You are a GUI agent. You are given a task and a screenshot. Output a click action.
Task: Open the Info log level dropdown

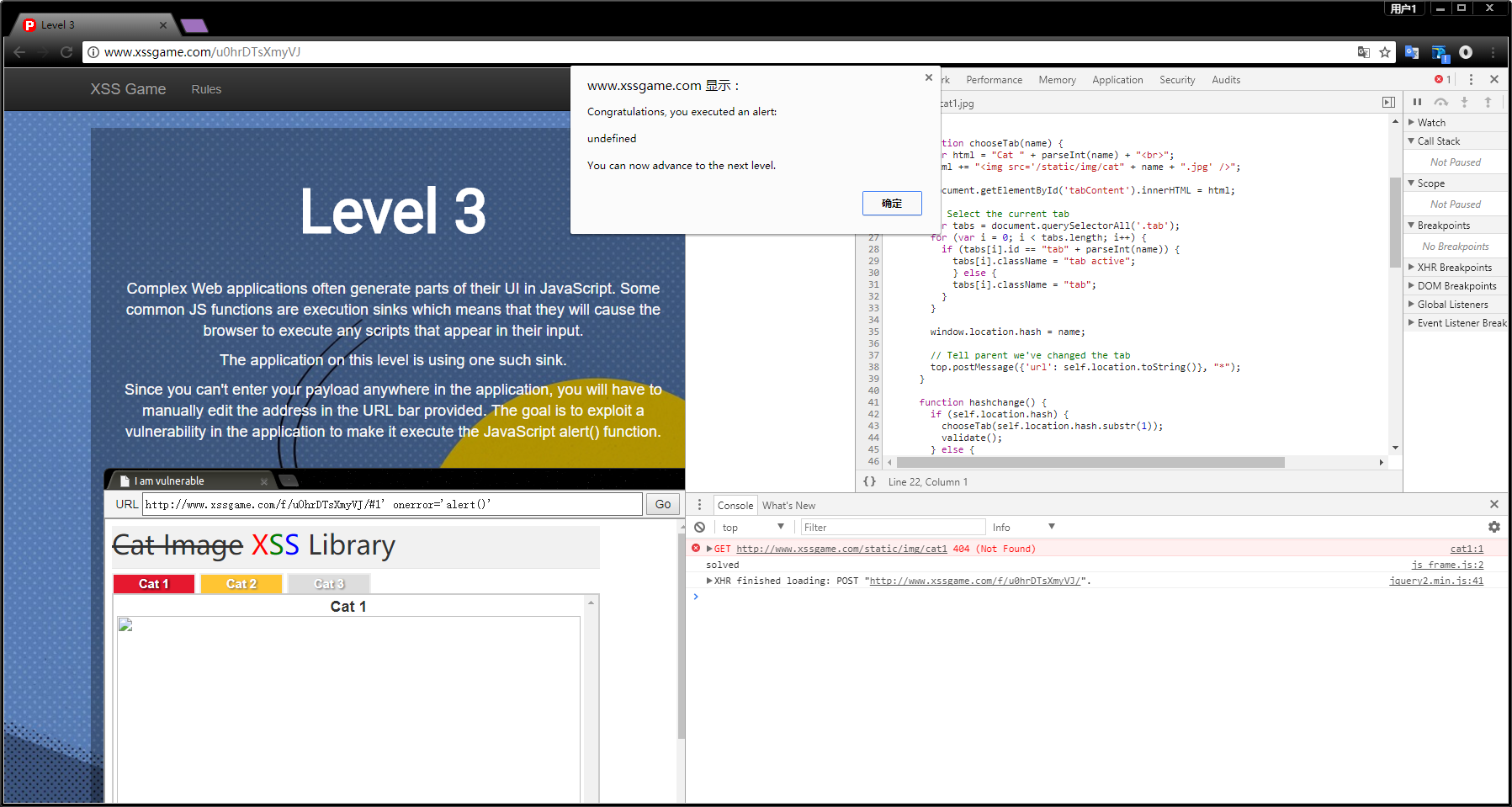click(x=1023, y=527)
